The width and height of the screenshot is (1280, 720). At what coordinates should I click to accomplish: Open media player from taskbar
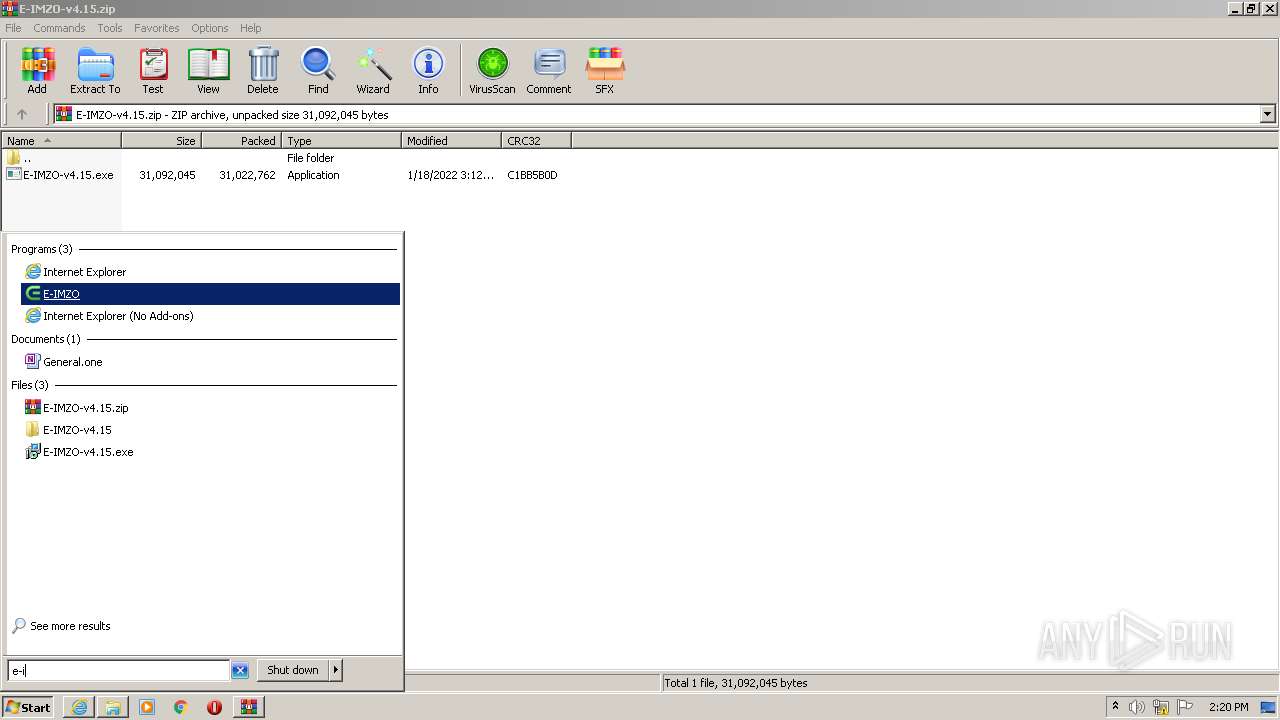point(147,707)
